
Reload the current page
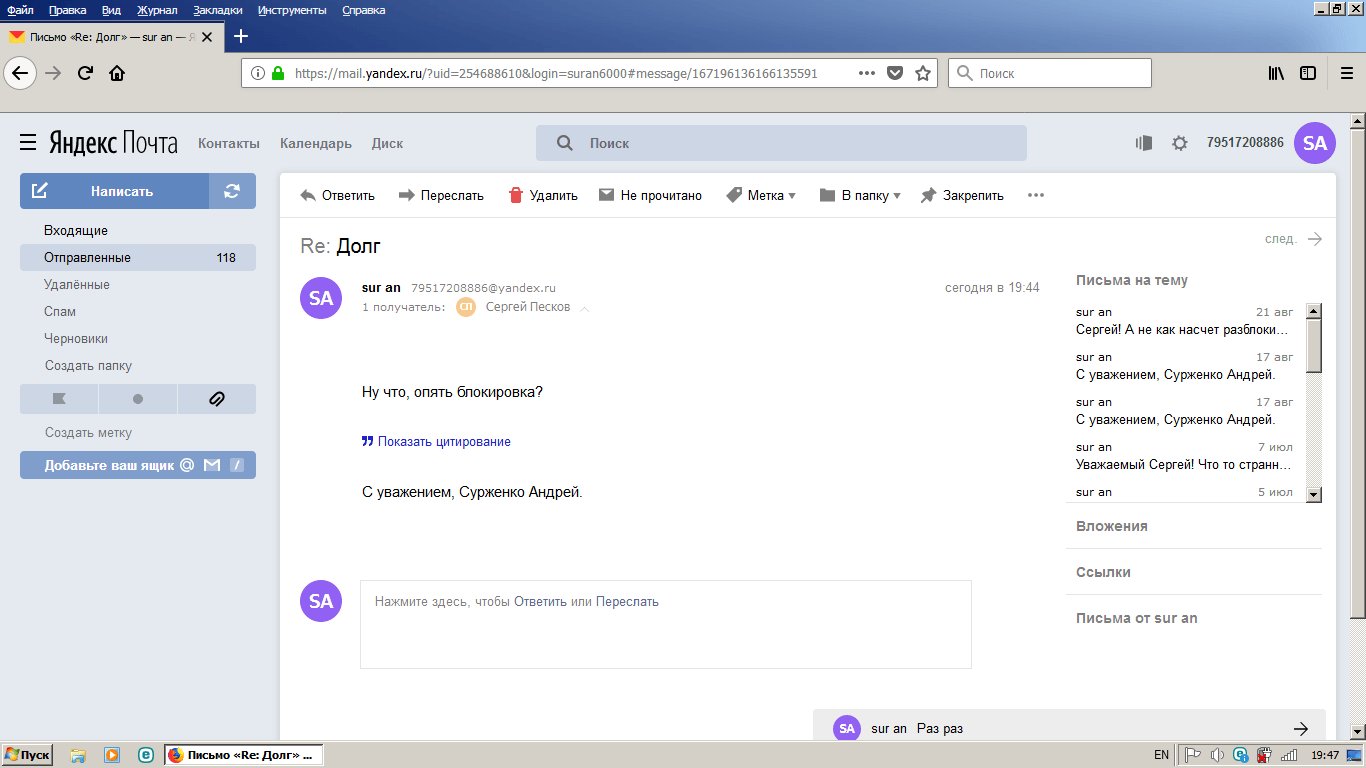click(x=86, y=73)
